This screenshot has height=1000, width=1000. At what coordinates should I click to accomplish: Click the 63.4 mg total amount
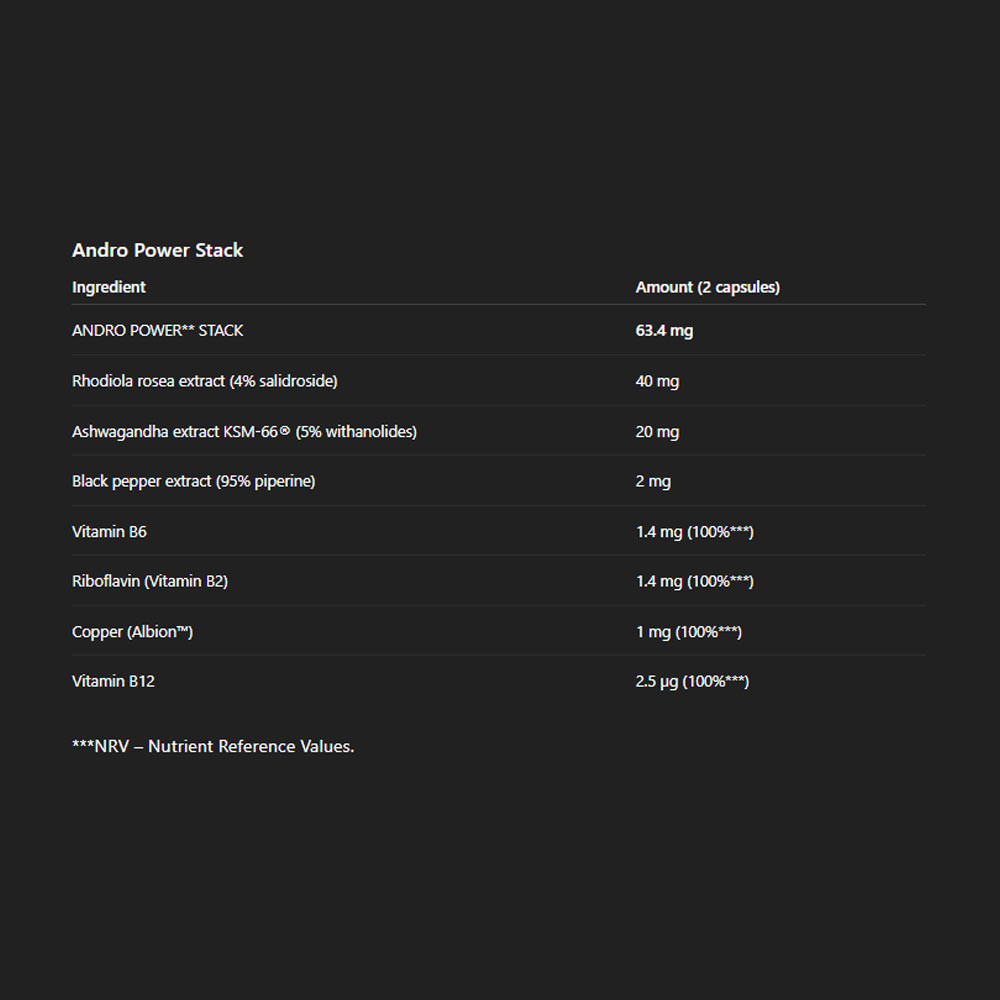click(x=664, y=331)
